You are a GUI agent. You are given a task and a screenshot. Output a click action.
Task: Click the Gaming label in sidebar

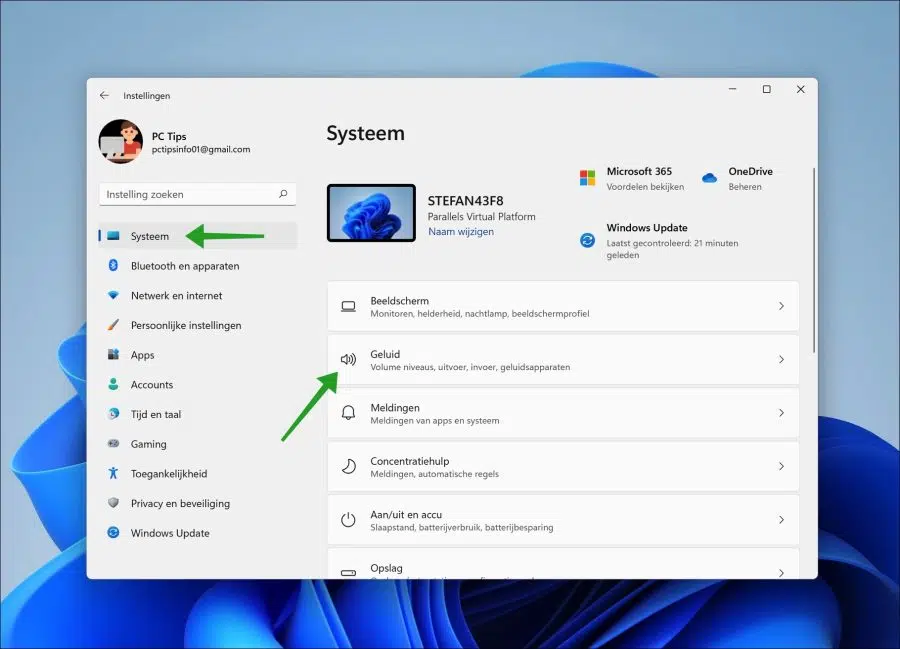pos(149,444)
